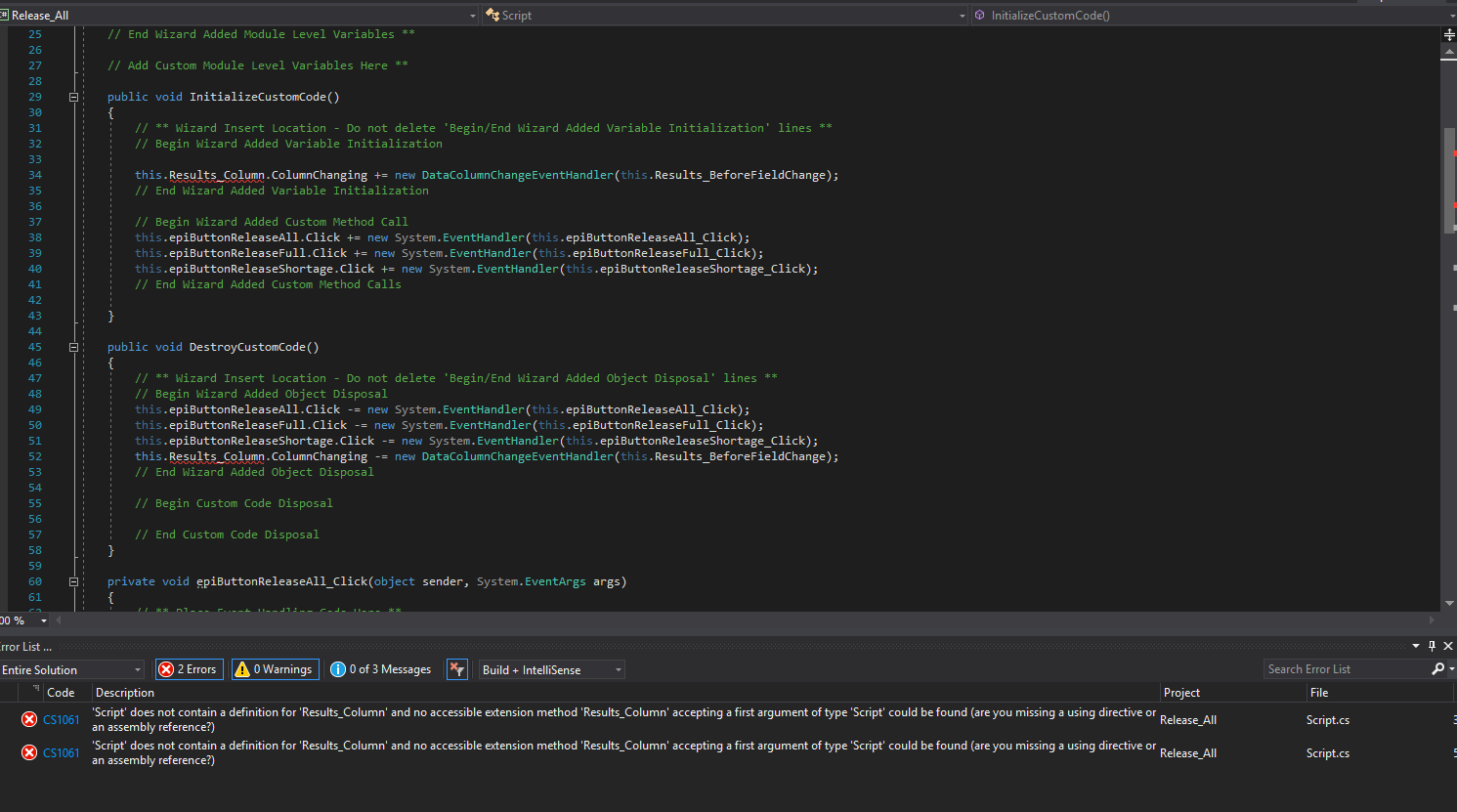Screen dimensions: 1457x812
Task: Click the comment 'Begin Custom Code Disposal'
Action: tap(234, 503)
